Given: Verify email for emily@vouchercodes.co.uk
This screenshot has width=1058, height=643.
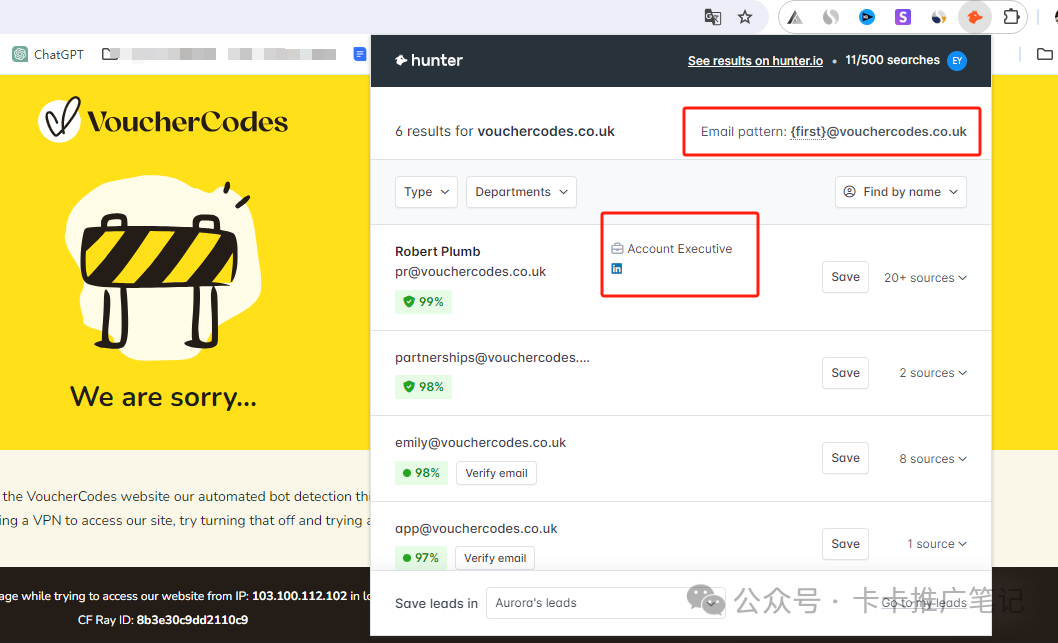Looking at the screenshot, I should pyautogui.click(x=497, y=473).
